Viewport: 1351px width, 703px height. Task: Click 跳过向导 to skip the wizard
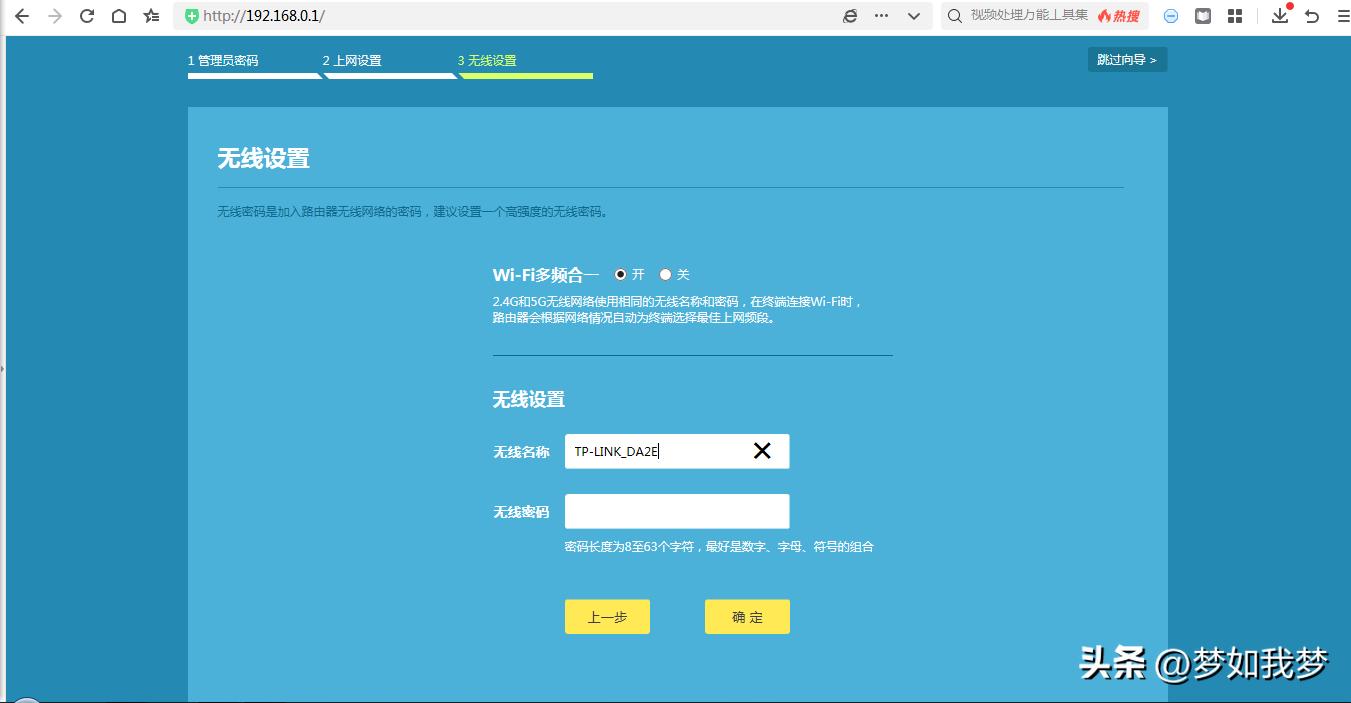coord(1127,59)
